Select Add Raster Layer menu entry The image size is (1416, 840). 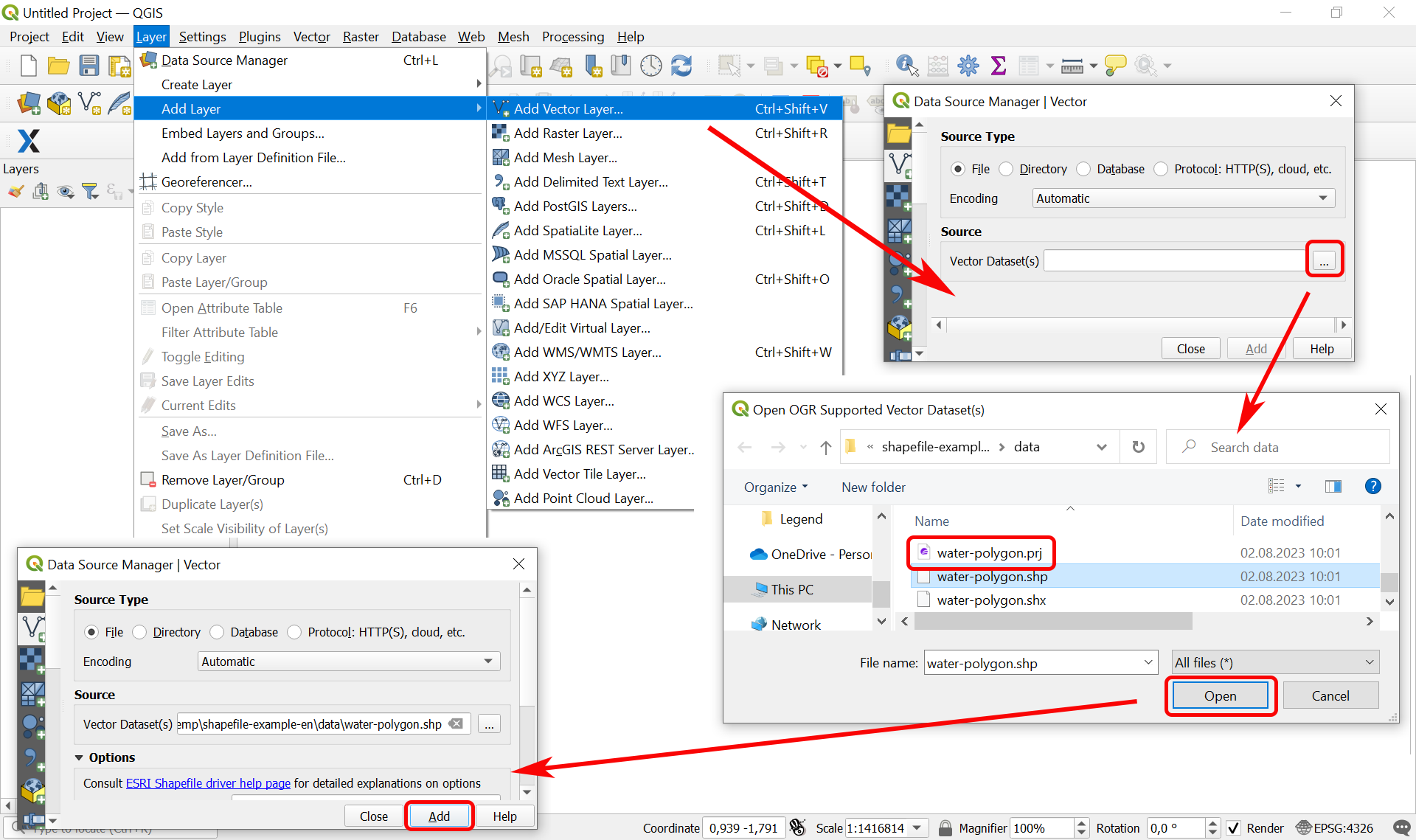click(567, 133)
